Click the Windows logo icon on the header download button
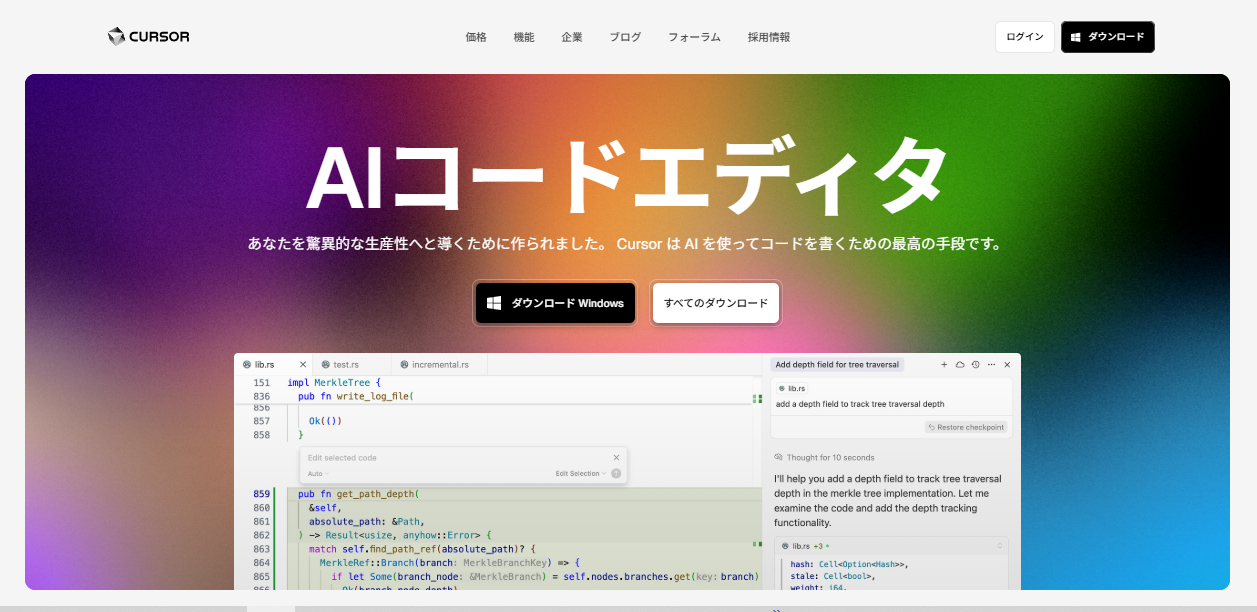1257x612 pixels. tap(1075, 37)
